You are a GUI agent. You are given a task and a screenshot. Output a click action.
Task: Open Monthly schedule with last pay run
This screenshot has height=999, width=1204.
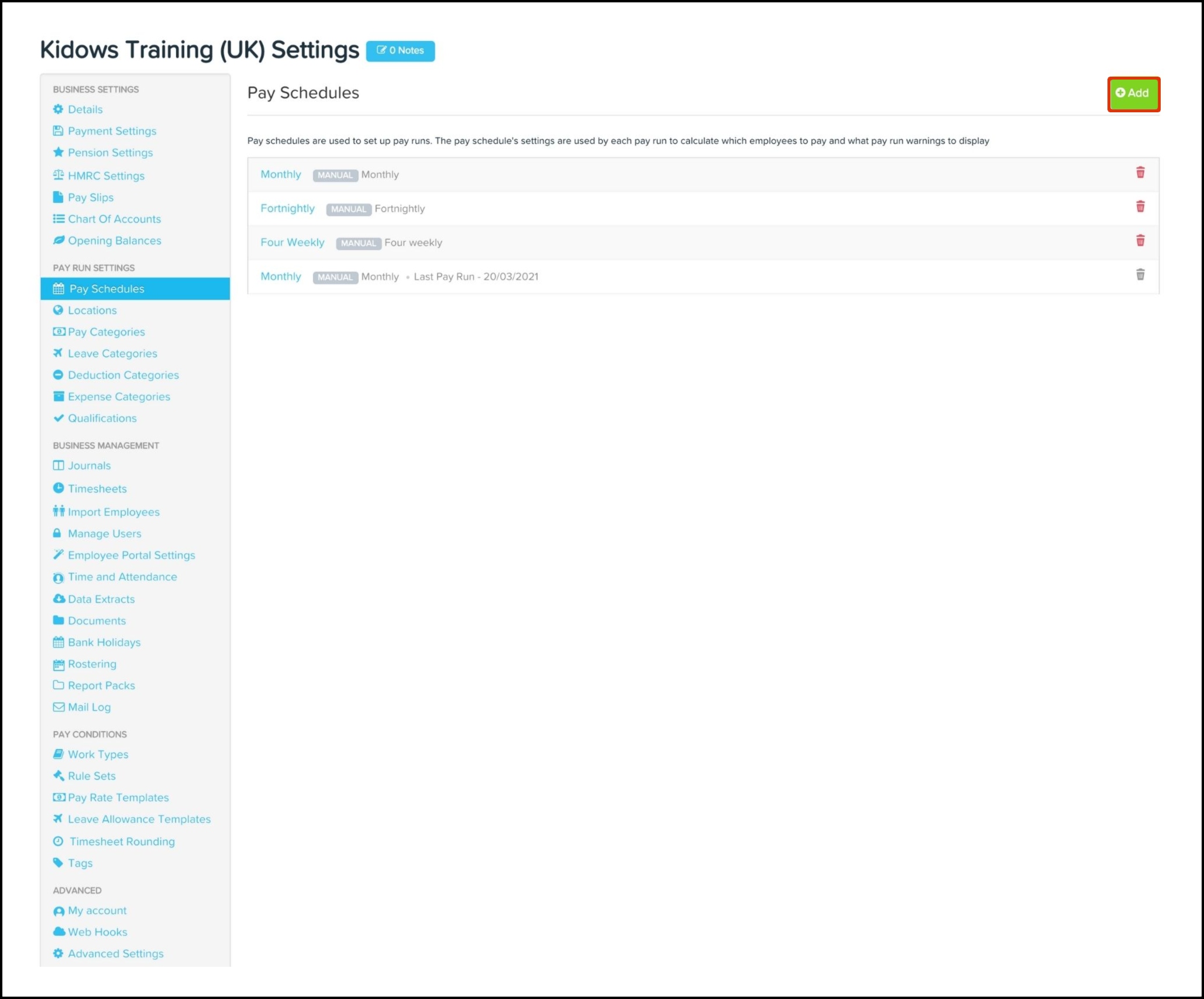pyautogui.click(x=280, y=277)
